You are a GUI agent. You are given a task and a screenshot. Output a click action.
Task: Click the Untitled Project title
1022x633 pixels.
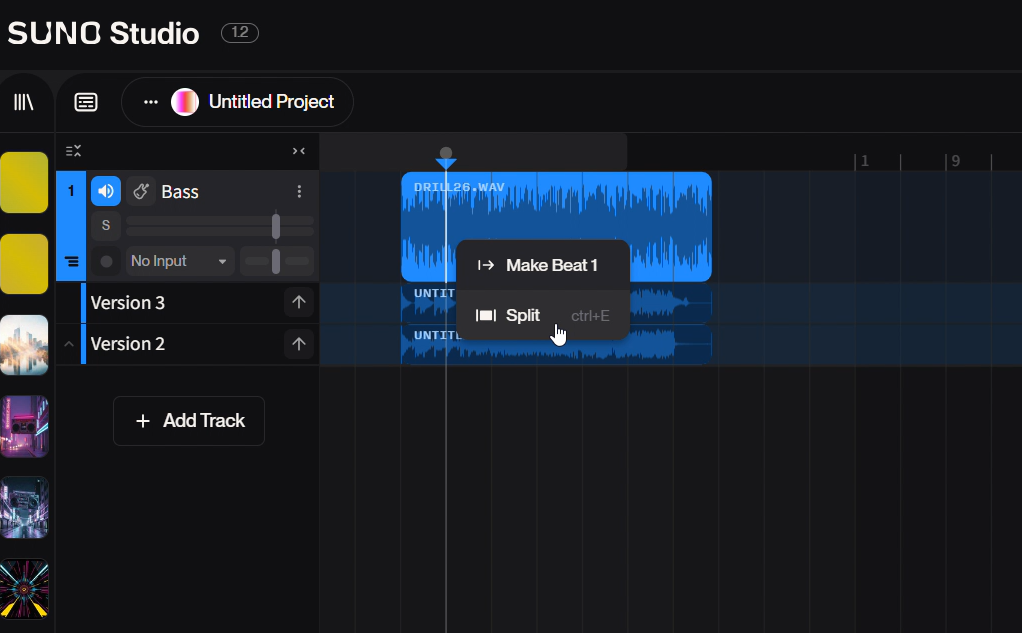271,102
